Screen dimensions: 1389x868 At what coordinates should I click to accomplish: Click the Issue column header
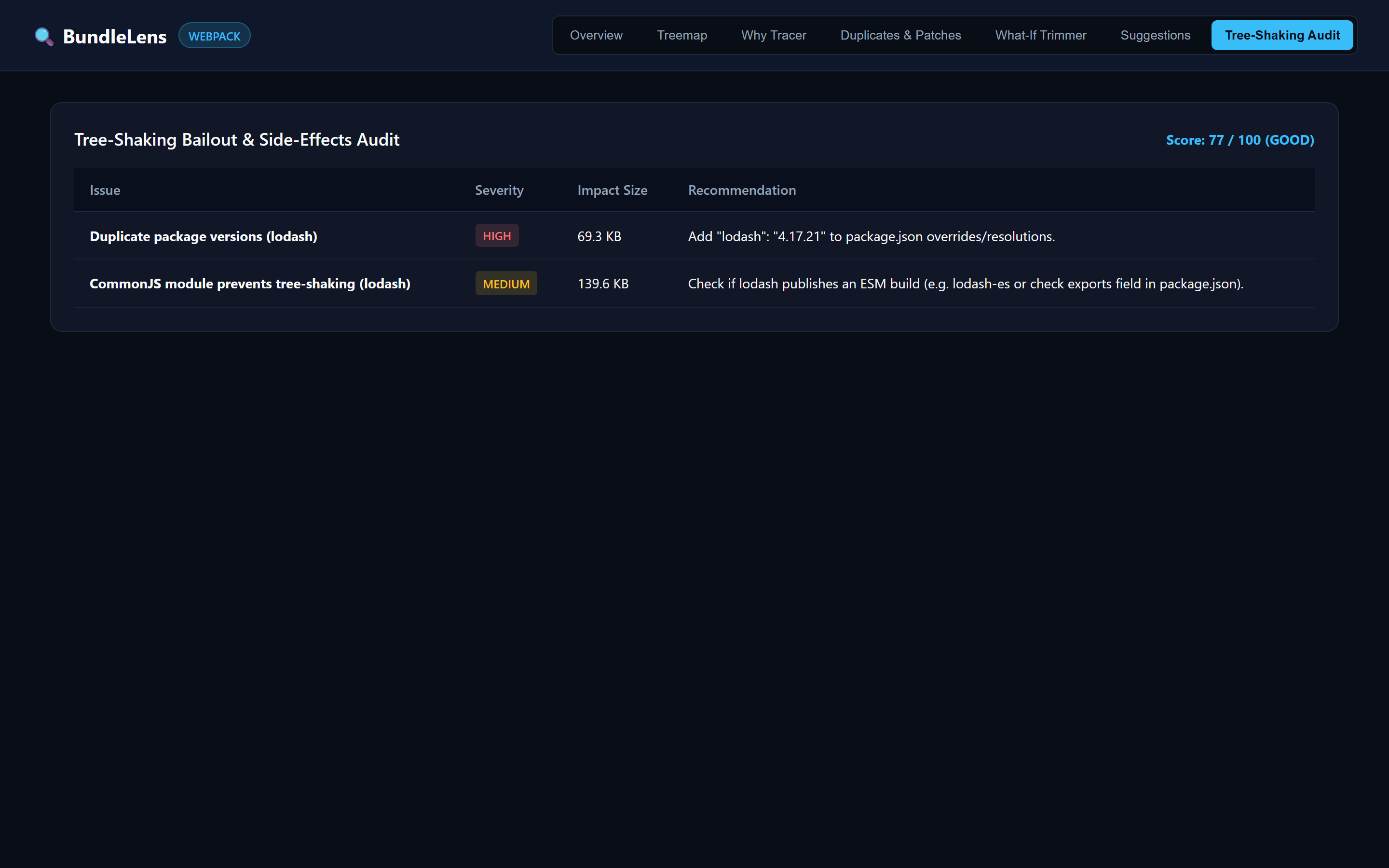[105, 190]
